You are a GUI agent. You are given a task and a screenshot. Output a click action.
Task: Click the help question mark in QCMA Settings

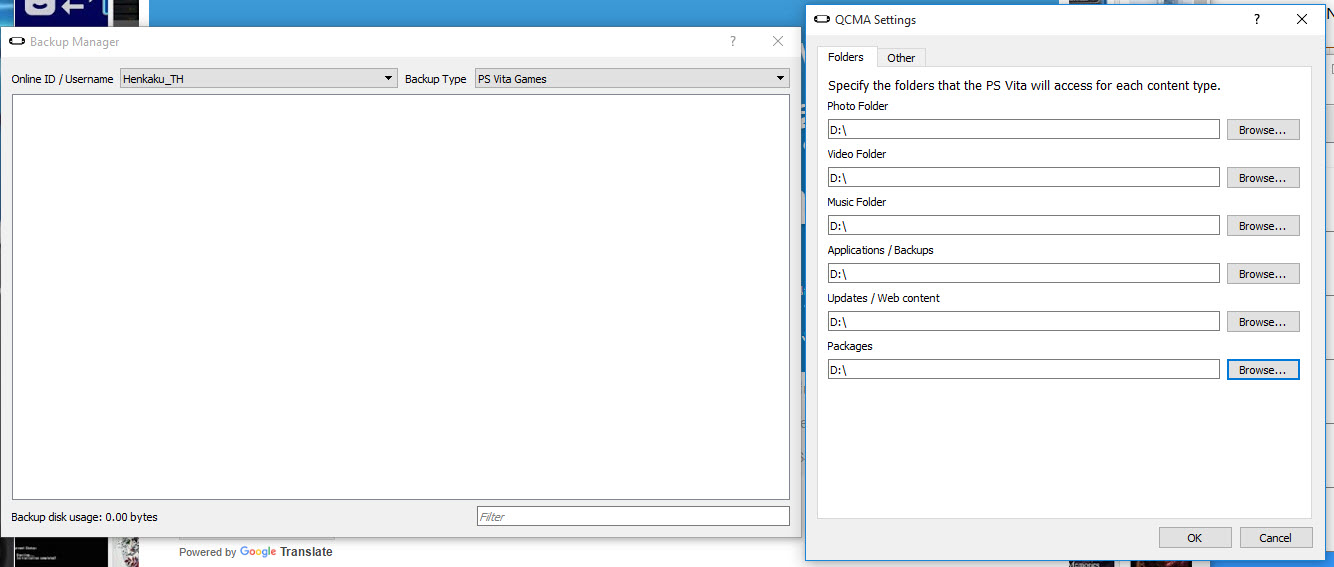click(x=1257, y=19)
